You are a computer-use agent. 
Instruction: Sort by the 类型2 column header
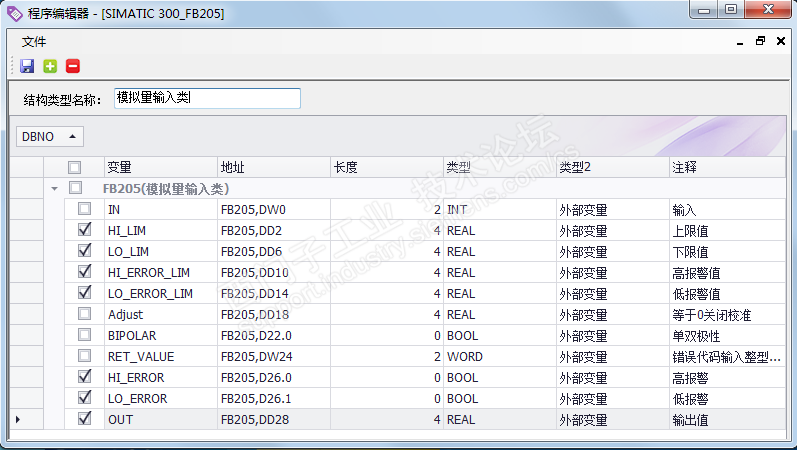pos(612,167)
